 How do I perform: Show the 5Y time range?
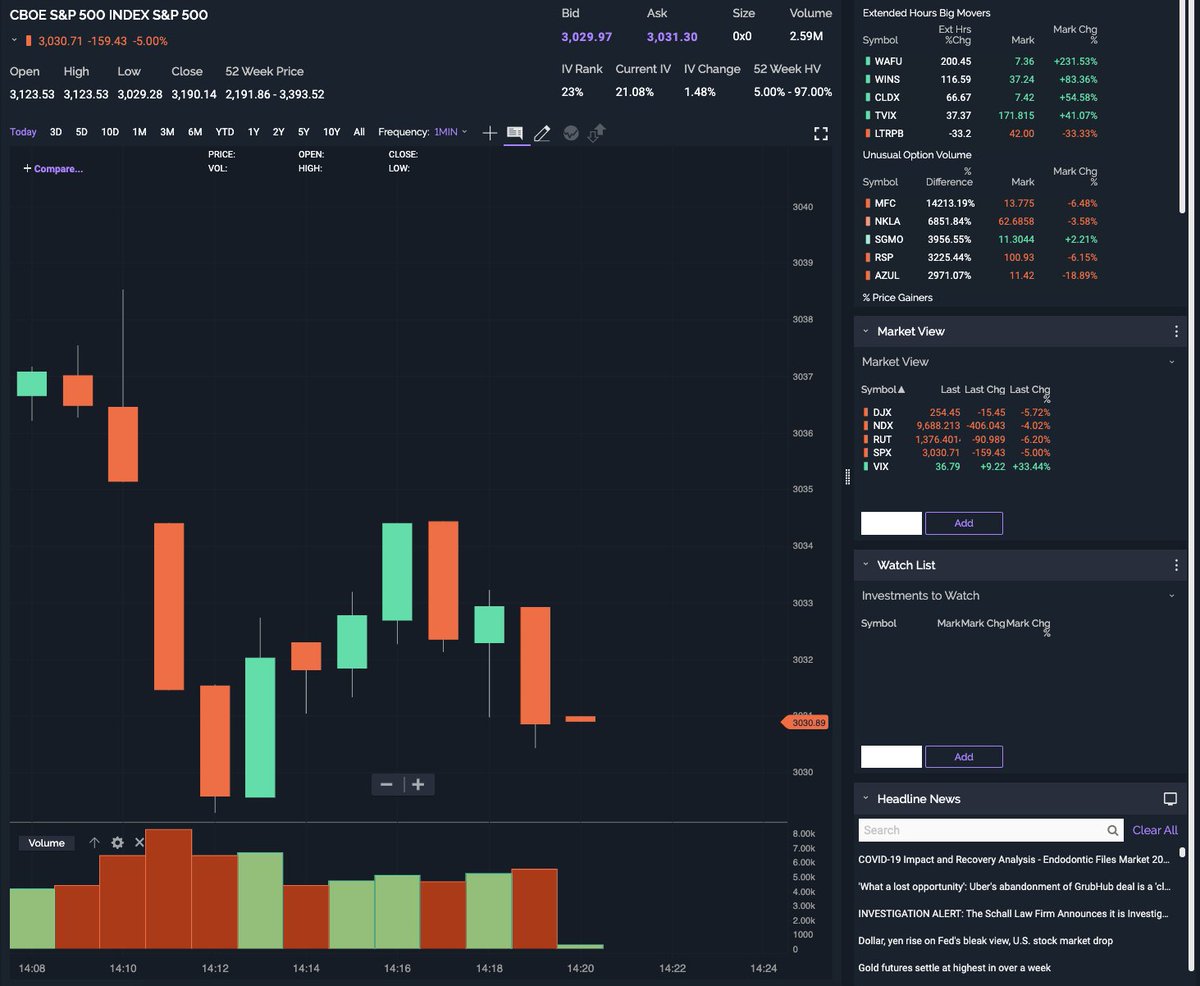tap(304, 132)
